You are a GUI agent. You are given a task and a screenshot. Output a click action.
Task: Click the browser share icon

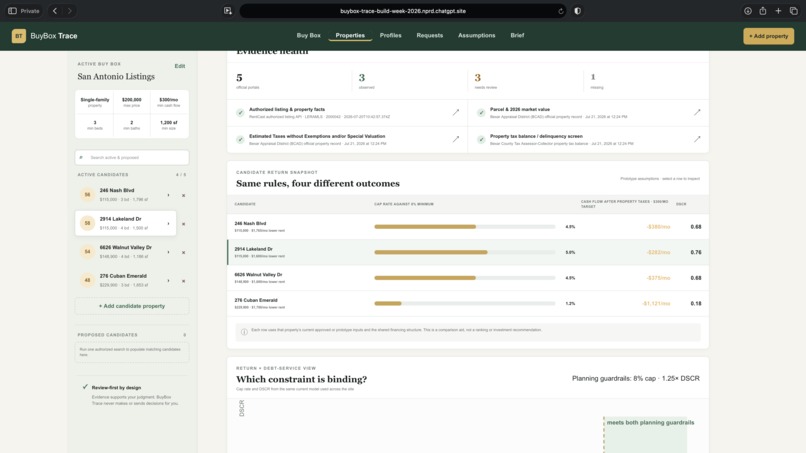pos(763,11)
